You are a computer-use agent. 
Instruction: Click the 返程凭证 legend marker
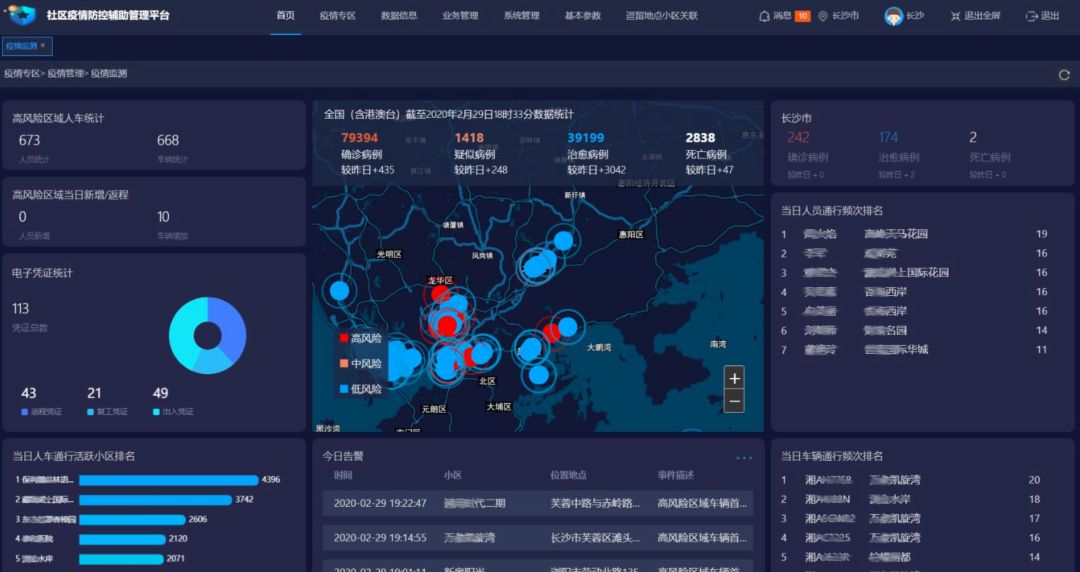click(x=25, y=412)
